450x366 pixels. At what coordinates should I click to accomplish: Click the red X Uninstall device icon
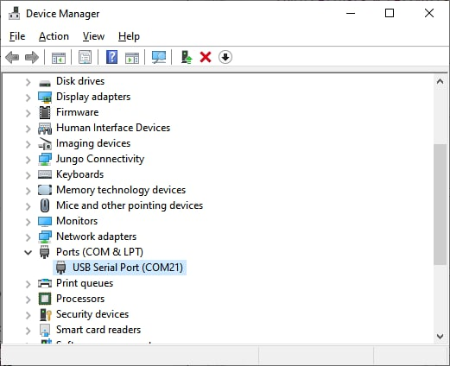pos(205,57)
